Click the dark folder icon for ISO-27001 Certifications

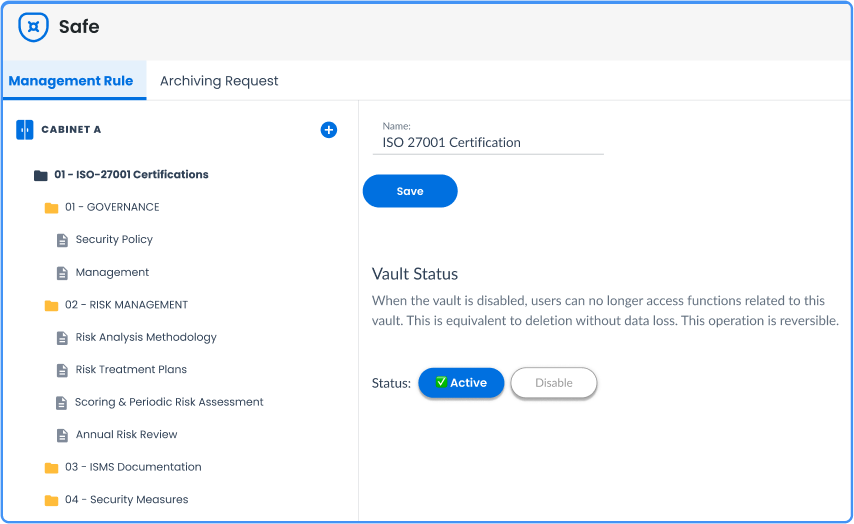click(41, 175)
